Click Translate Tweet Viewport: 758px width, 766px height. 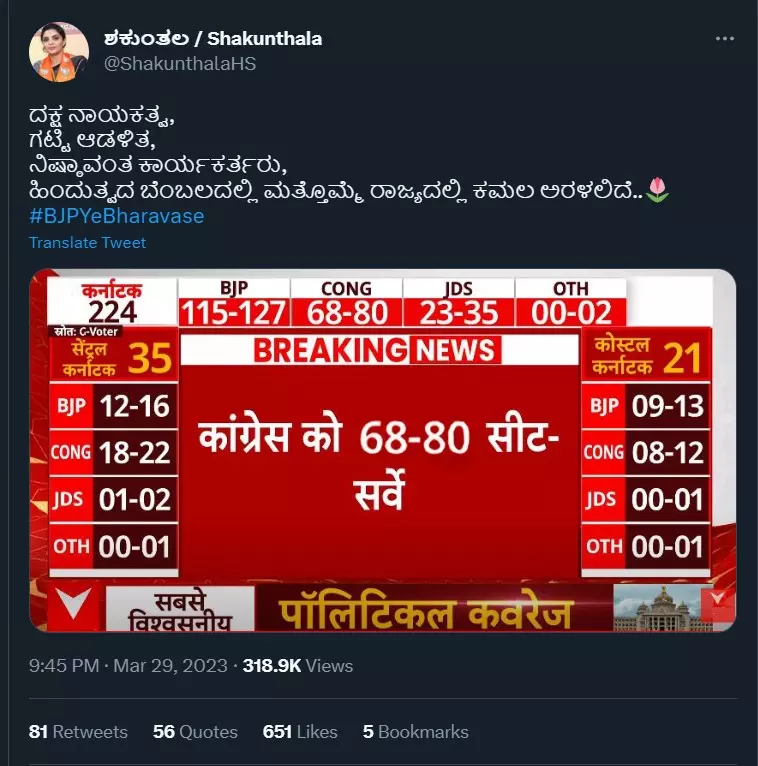click(x=87, y=243)
